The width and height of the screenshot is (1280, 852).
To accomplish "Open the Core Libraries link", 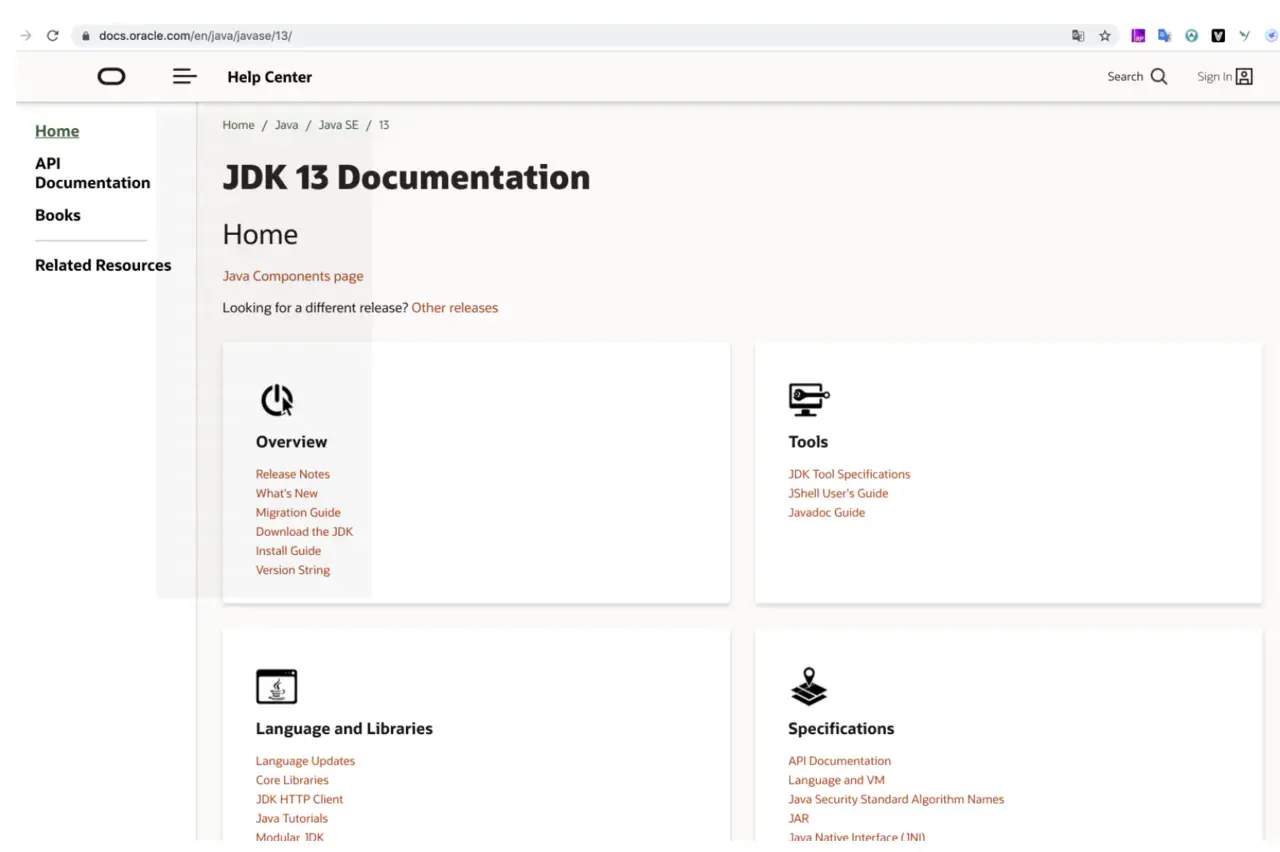I will tap(292, 780).
